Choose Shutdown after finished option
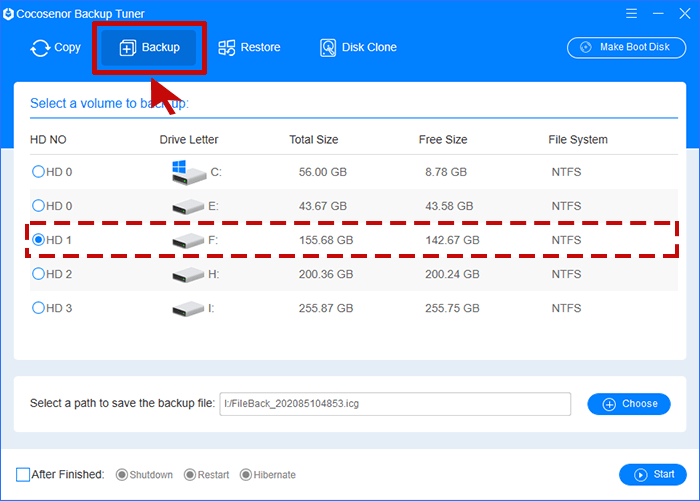The width and height of the screenshot is (700, 501). [121, 475]
